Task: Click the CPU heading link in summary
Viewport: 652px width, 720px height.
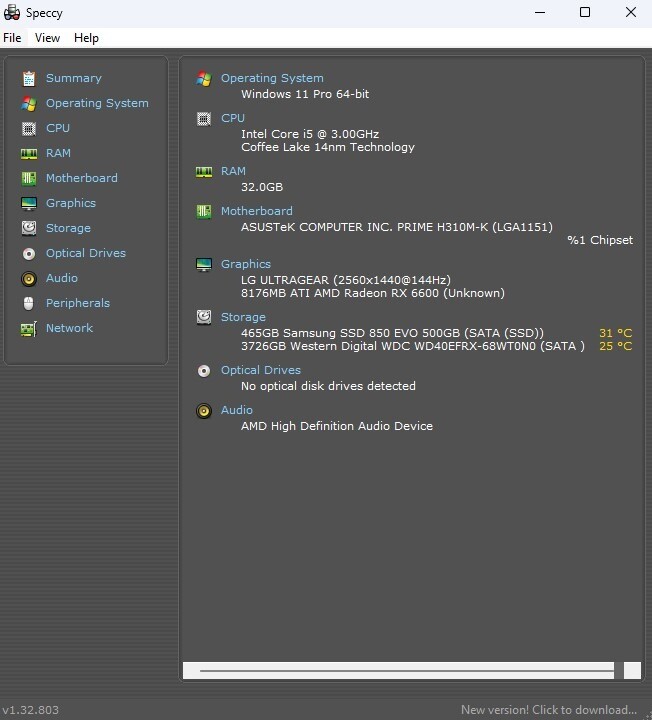Action: [233, 118]
